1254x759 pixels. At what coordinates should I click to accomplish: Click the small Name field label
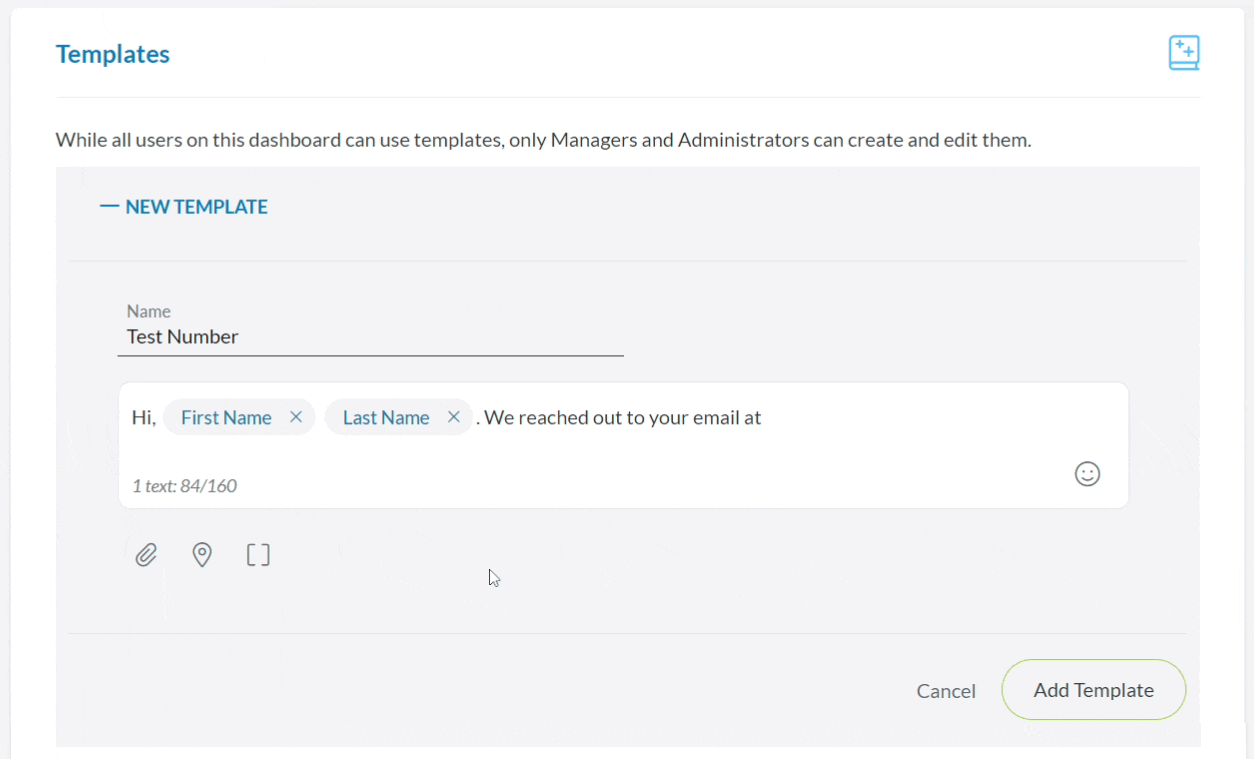pos(149,311)
